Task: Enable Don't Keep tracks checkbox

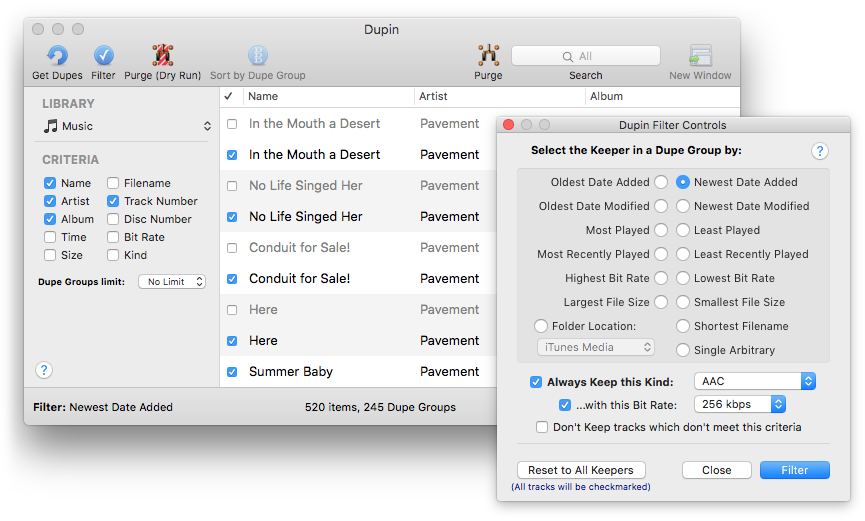Action: click(542, 427)
